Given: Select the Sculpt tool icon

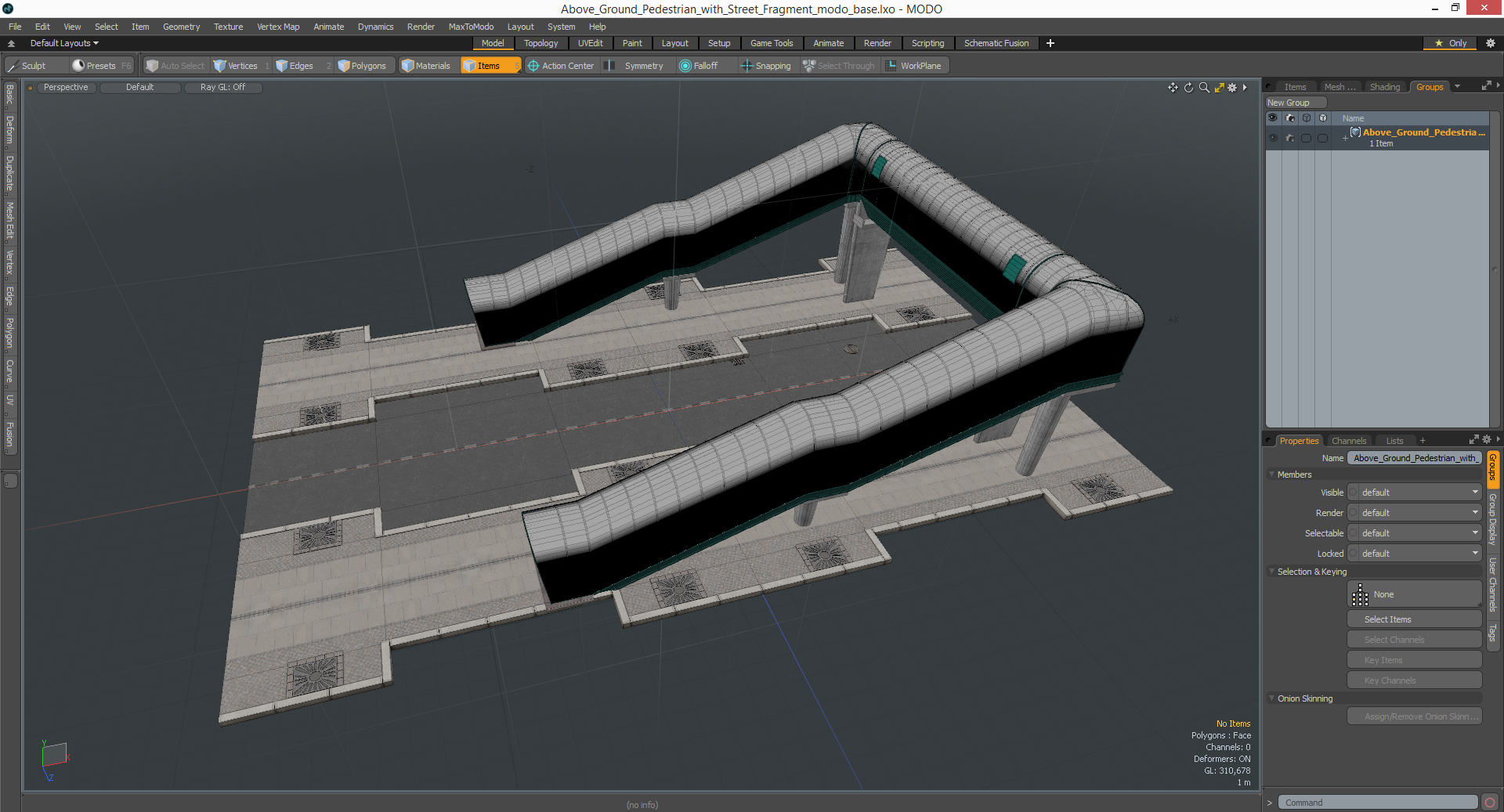Looking at the screenshot, I should (13, 66).
